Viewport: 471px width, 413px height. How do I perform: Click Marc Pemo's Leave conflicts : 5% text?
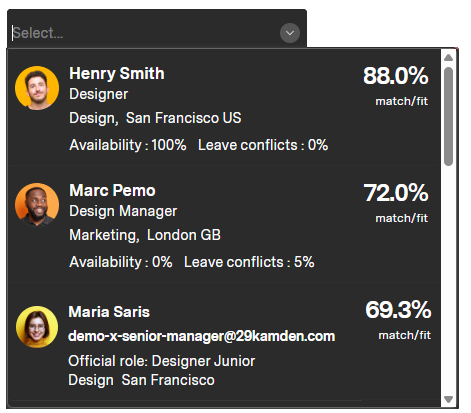click(249, 262)
